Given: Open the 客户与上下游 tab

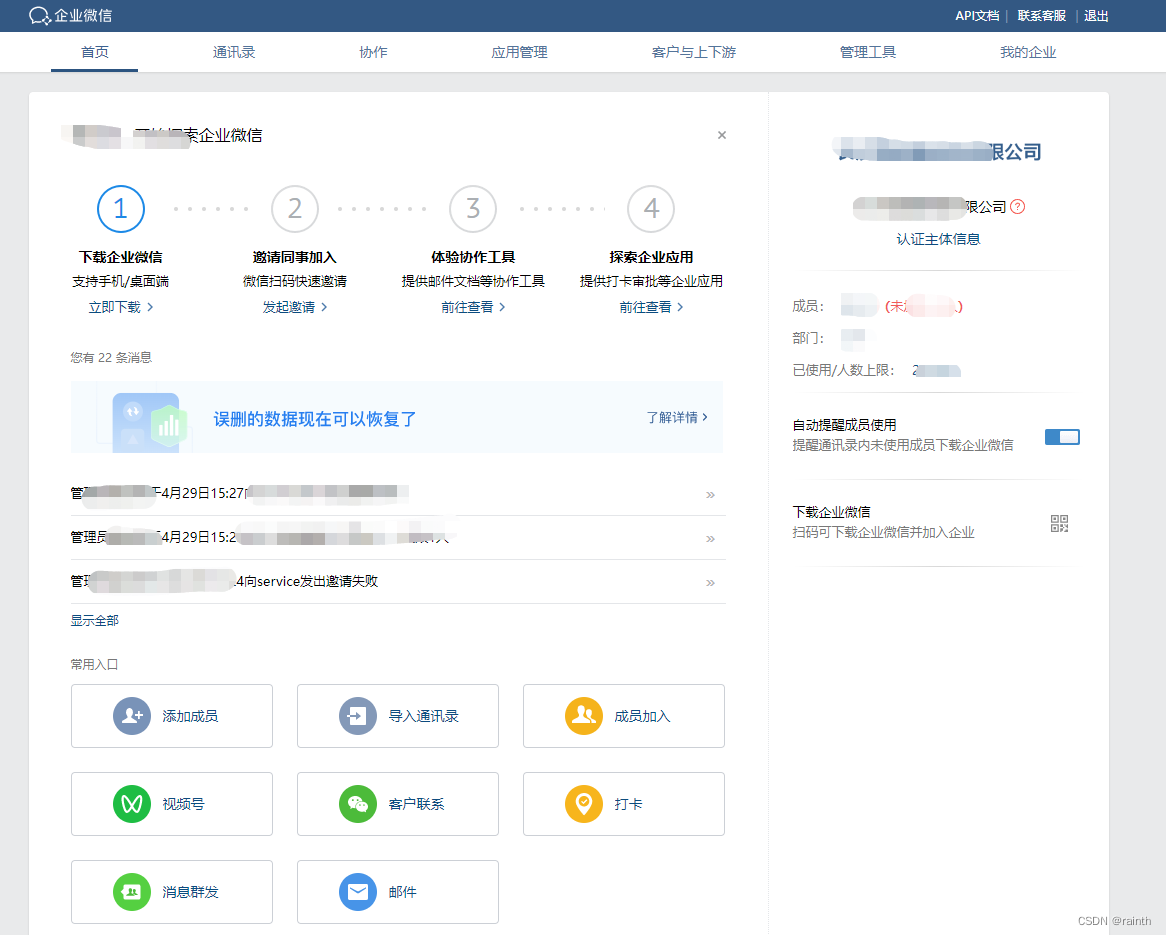Looking at the screenshot, I should 694,52.
